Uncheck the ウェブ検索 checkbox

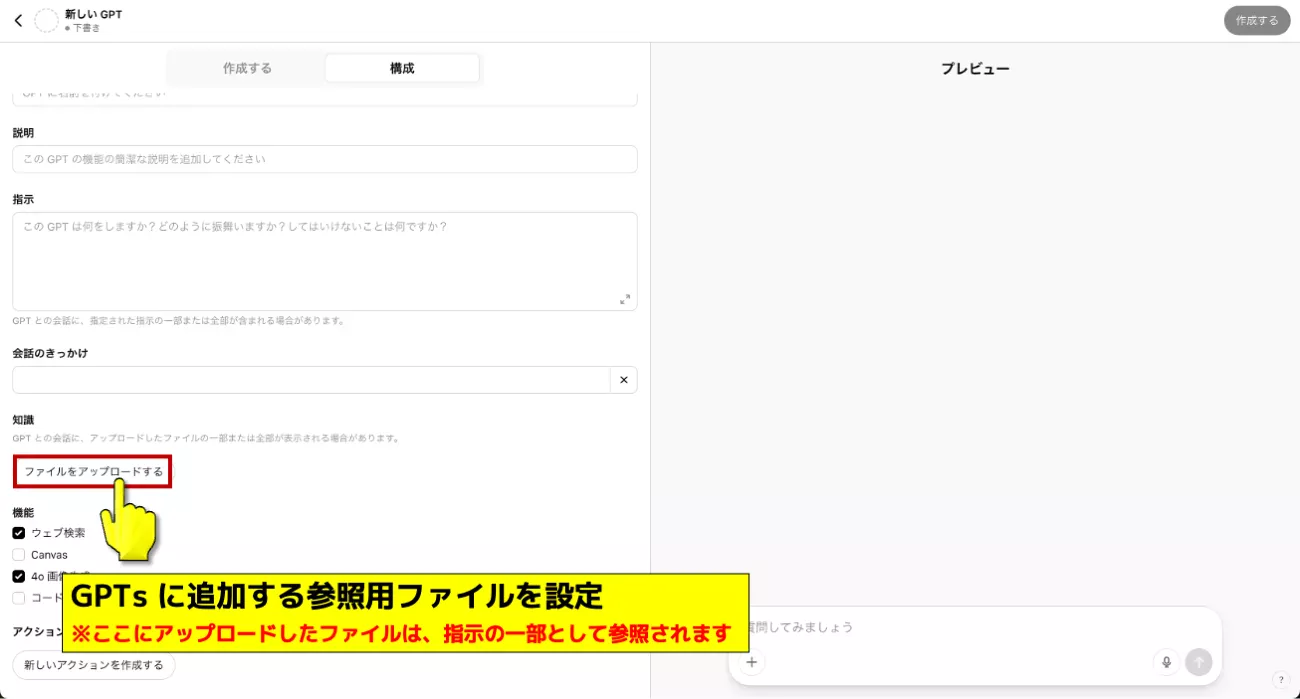pos(19,533)
